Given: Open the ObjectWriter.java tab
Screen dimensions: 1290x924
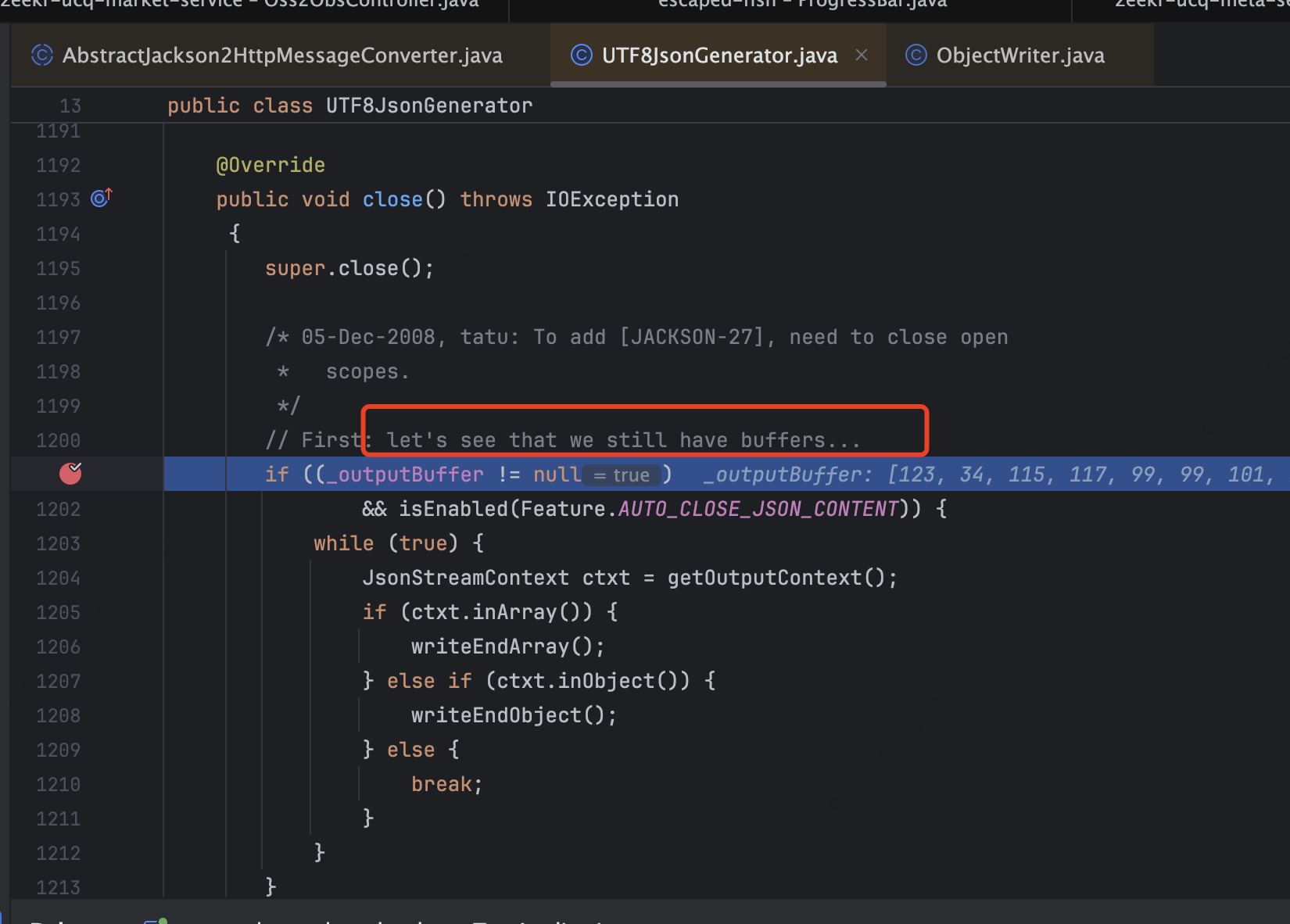Looking at the screenshot, I should point(1019,56).
